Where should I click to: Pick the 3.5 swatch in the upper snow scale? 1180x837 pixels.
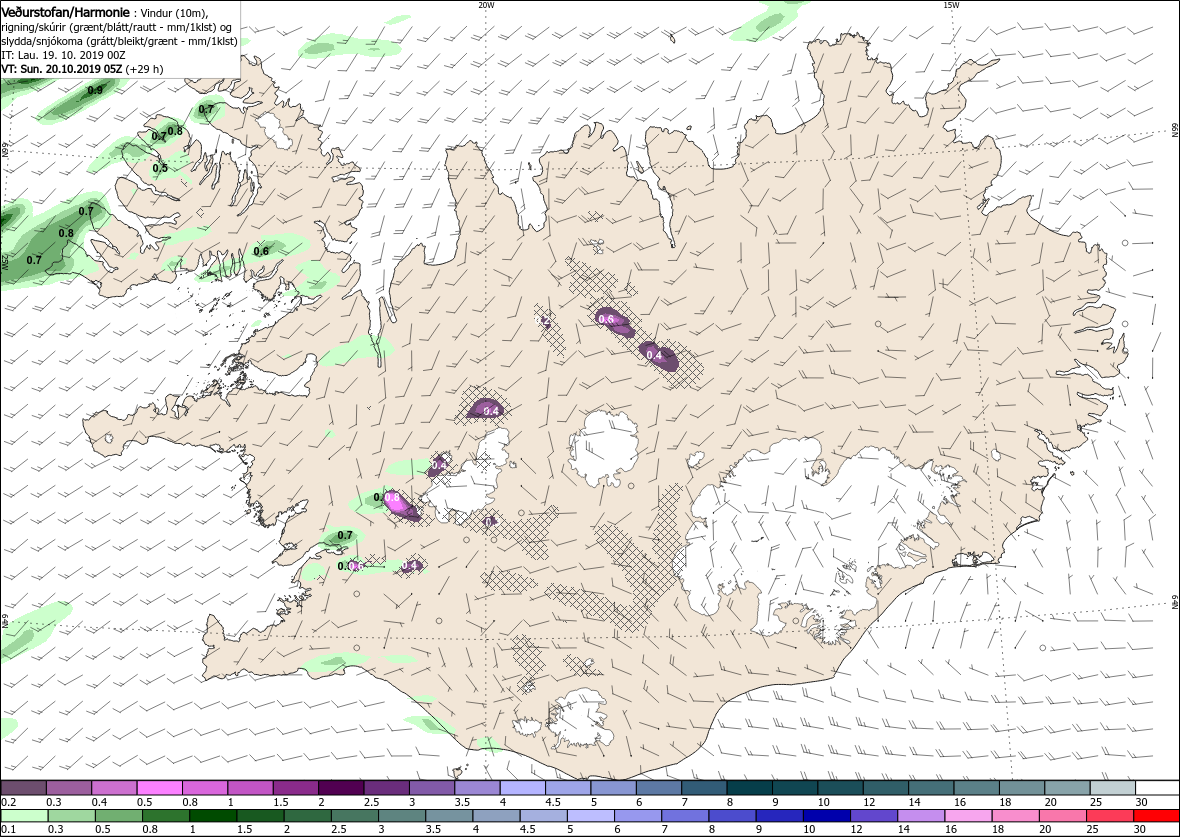477,787
